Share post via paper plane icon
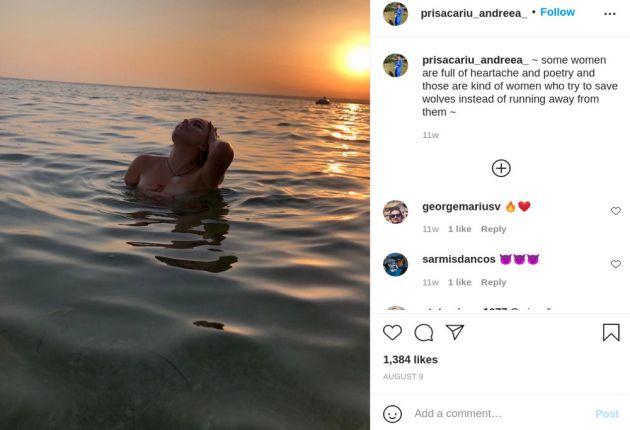630x430 pixels. [x=455, y=332]
